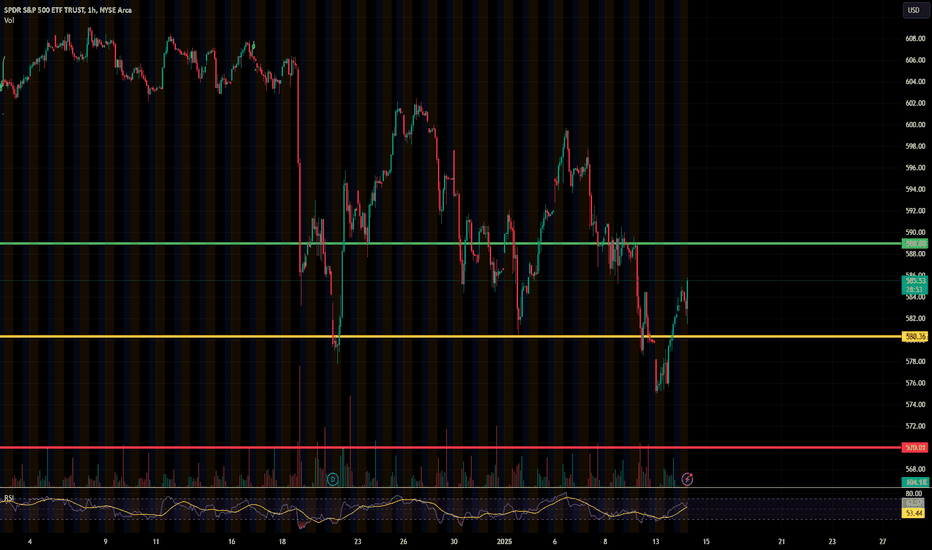Image resolution: width=932 pixels, height=550 pixels.
Task: Select the green horizontal line at 589
Action: pyautogui.click(x=451, y=243)
